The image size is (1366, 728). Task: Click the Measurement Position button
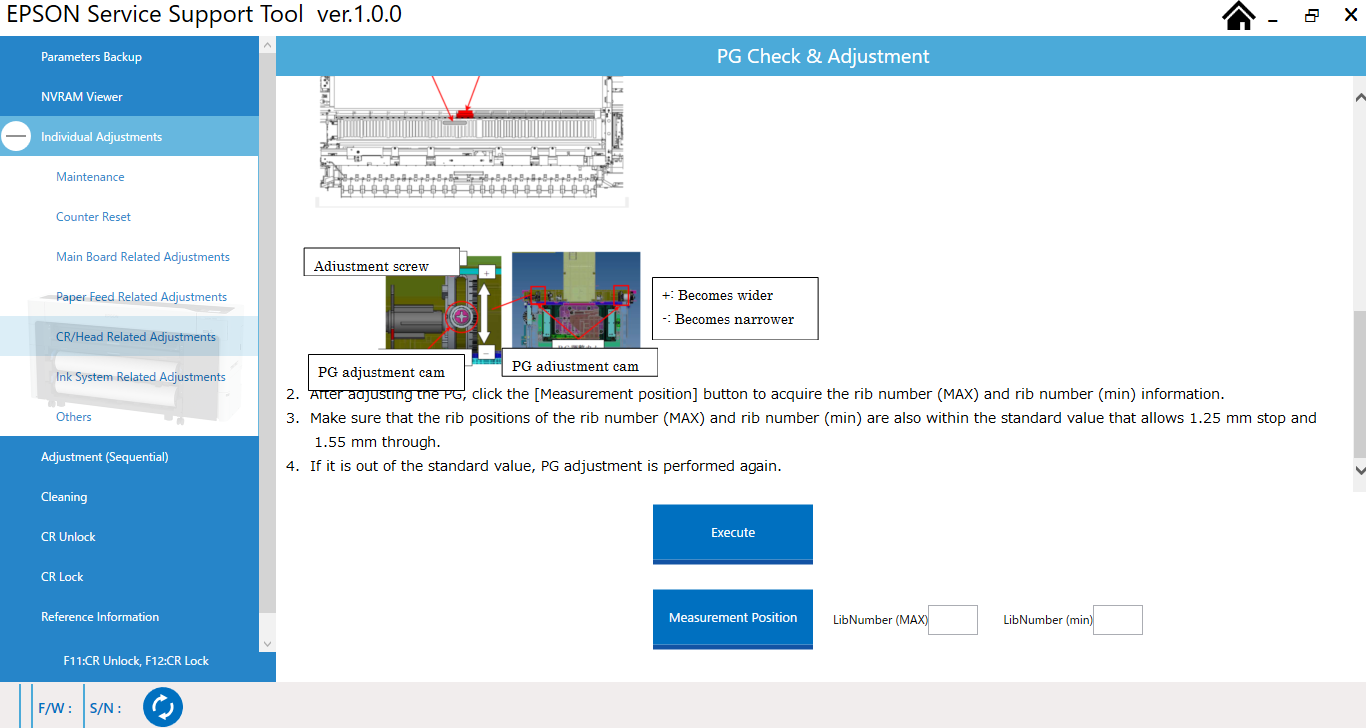coord(733,619)
